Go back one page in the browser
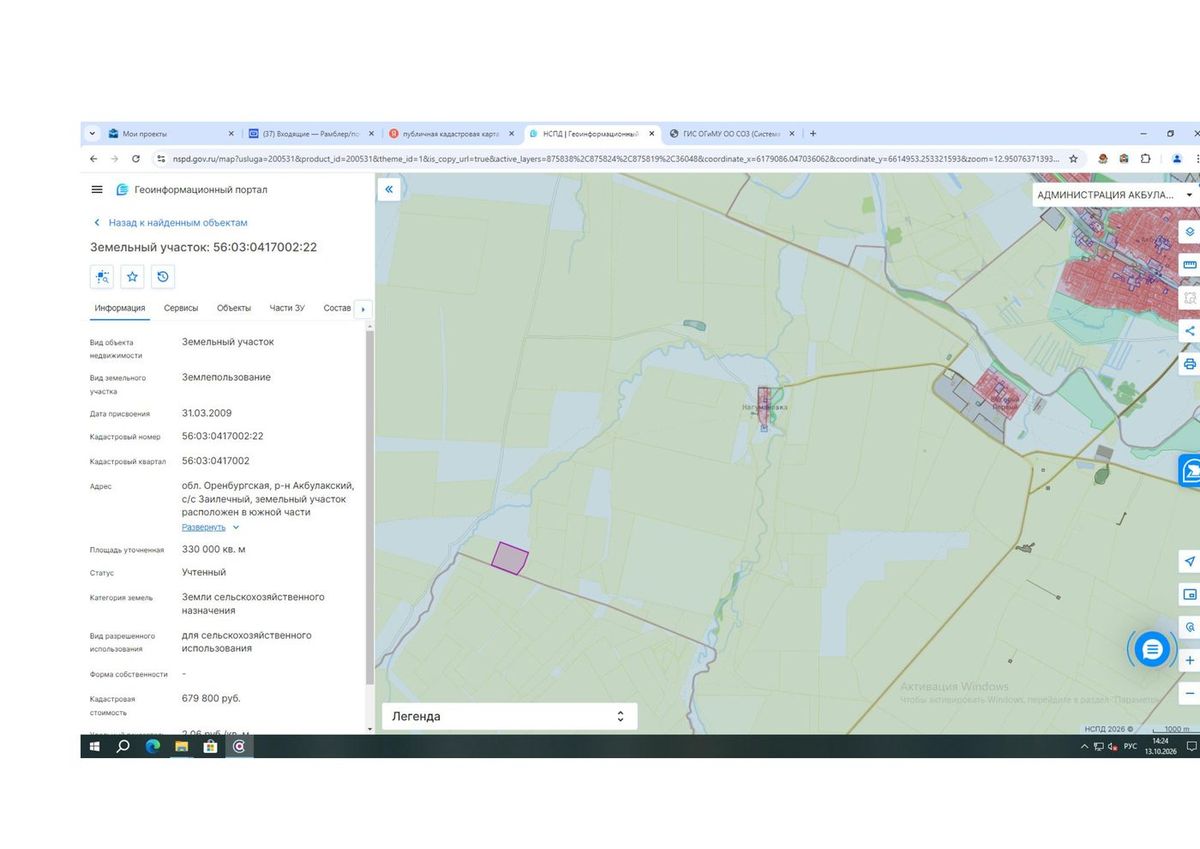The width and height of the screenshot is (1200, 849). pyautogui.click(x=94, y=159)
